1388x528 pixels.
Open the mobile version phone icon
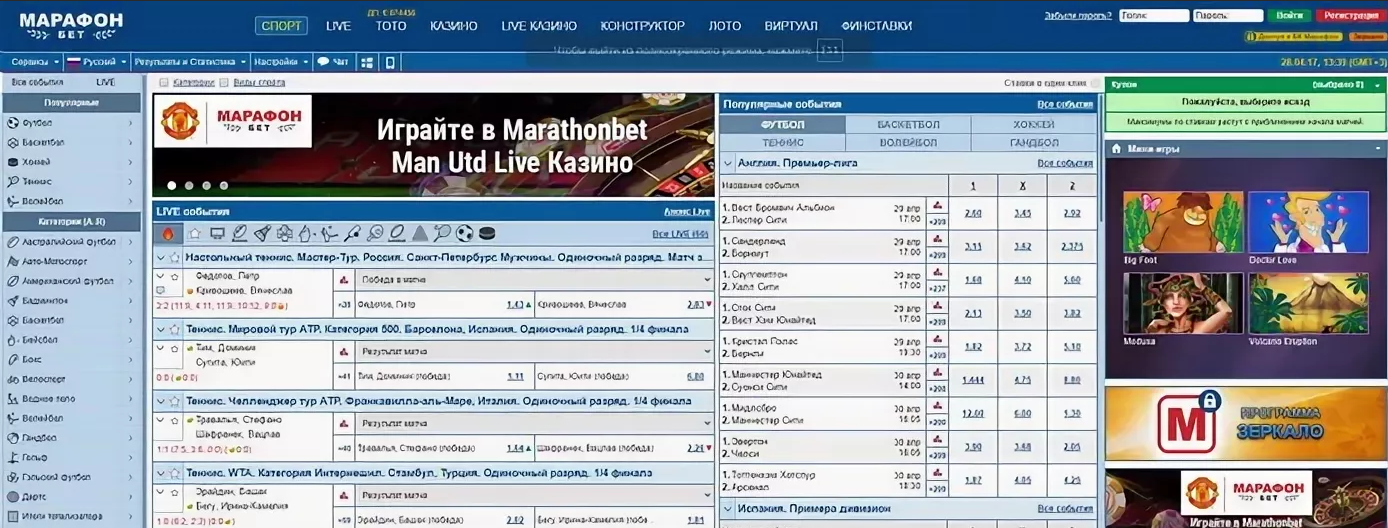coord(390,62)
